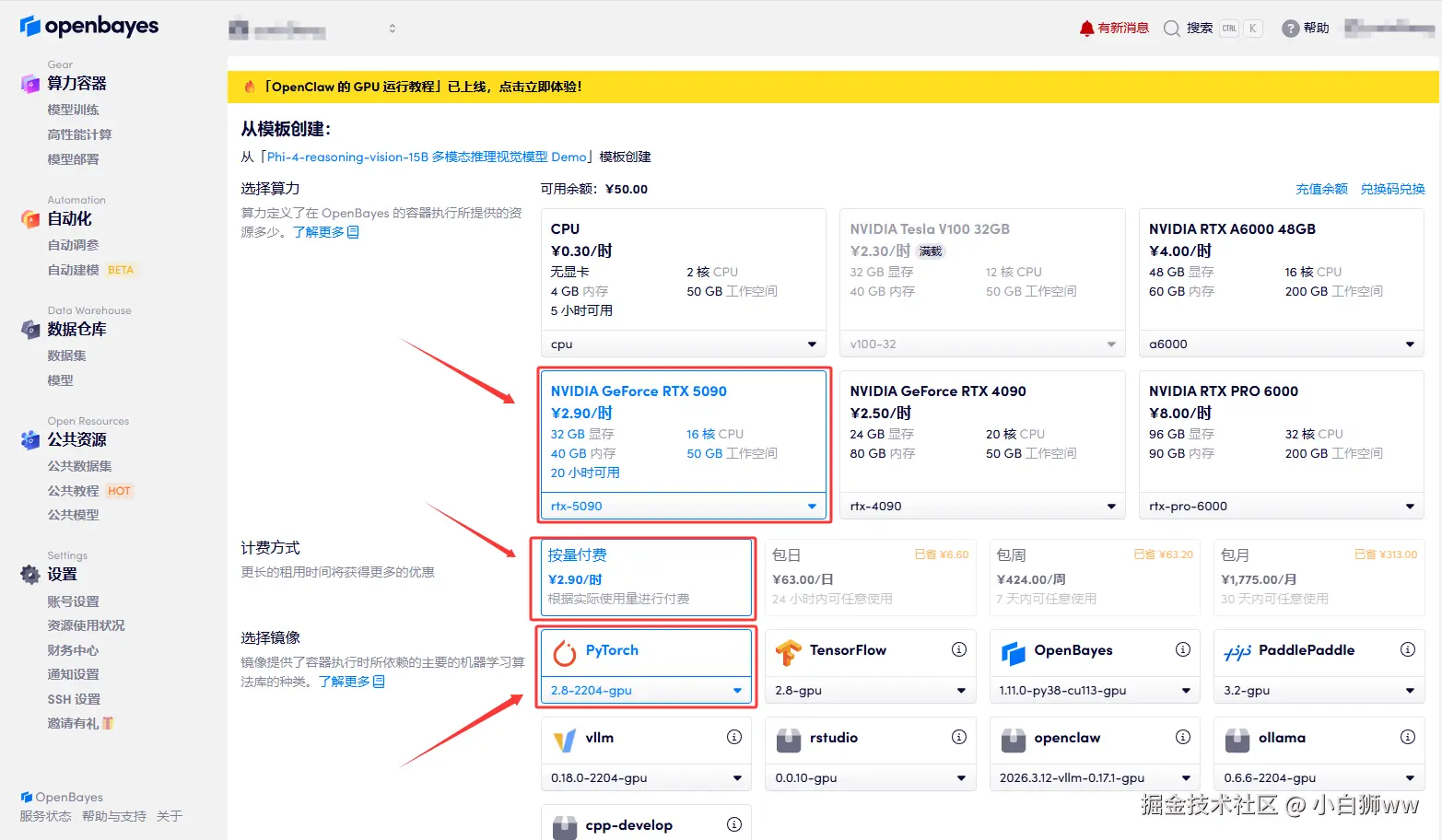Click 充值余额 link

pyautogui.click(x=1321, y=189)
